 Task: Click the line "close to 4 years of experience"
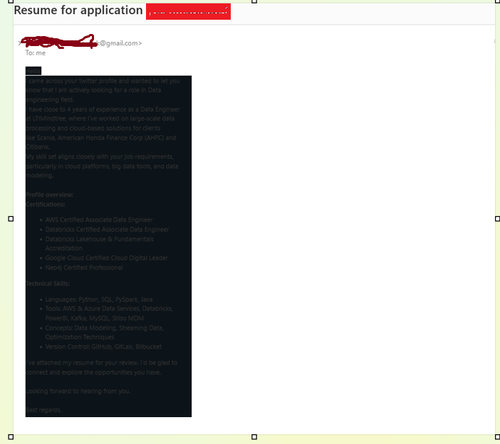point(103,109)
